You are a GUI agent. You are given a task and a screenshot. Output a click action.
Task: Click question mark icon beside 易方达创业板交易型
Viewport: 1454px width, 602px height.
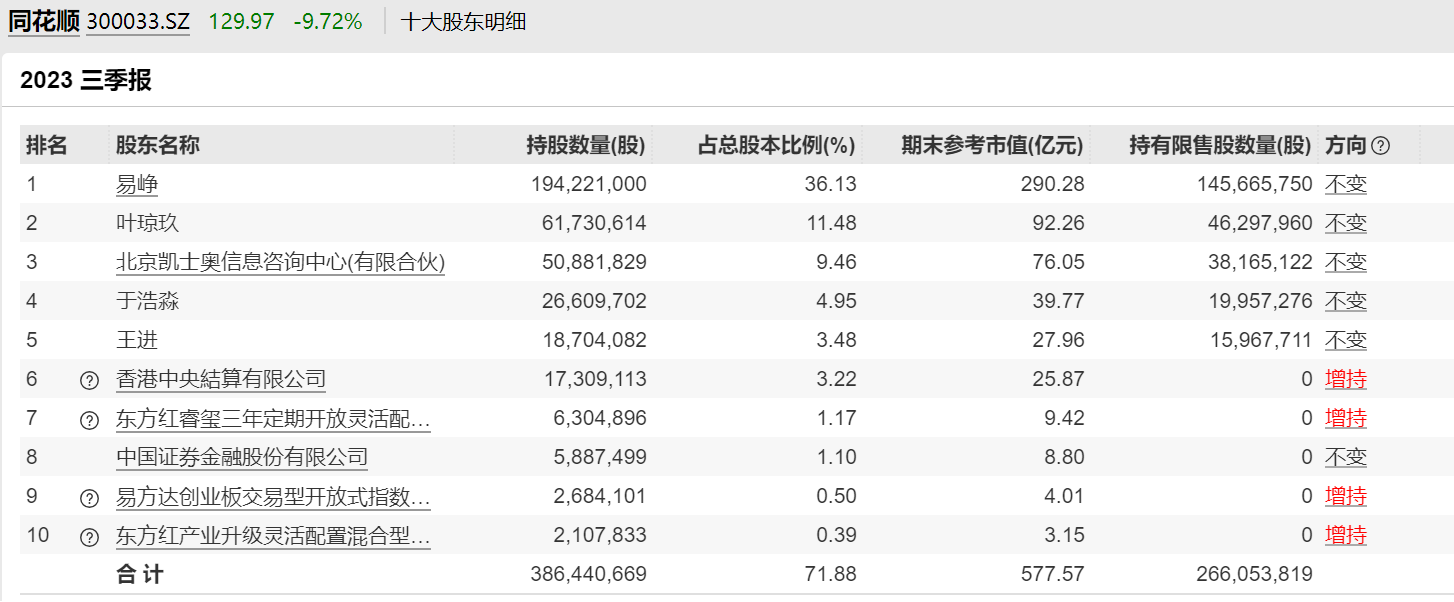click(x=89, y=497)
